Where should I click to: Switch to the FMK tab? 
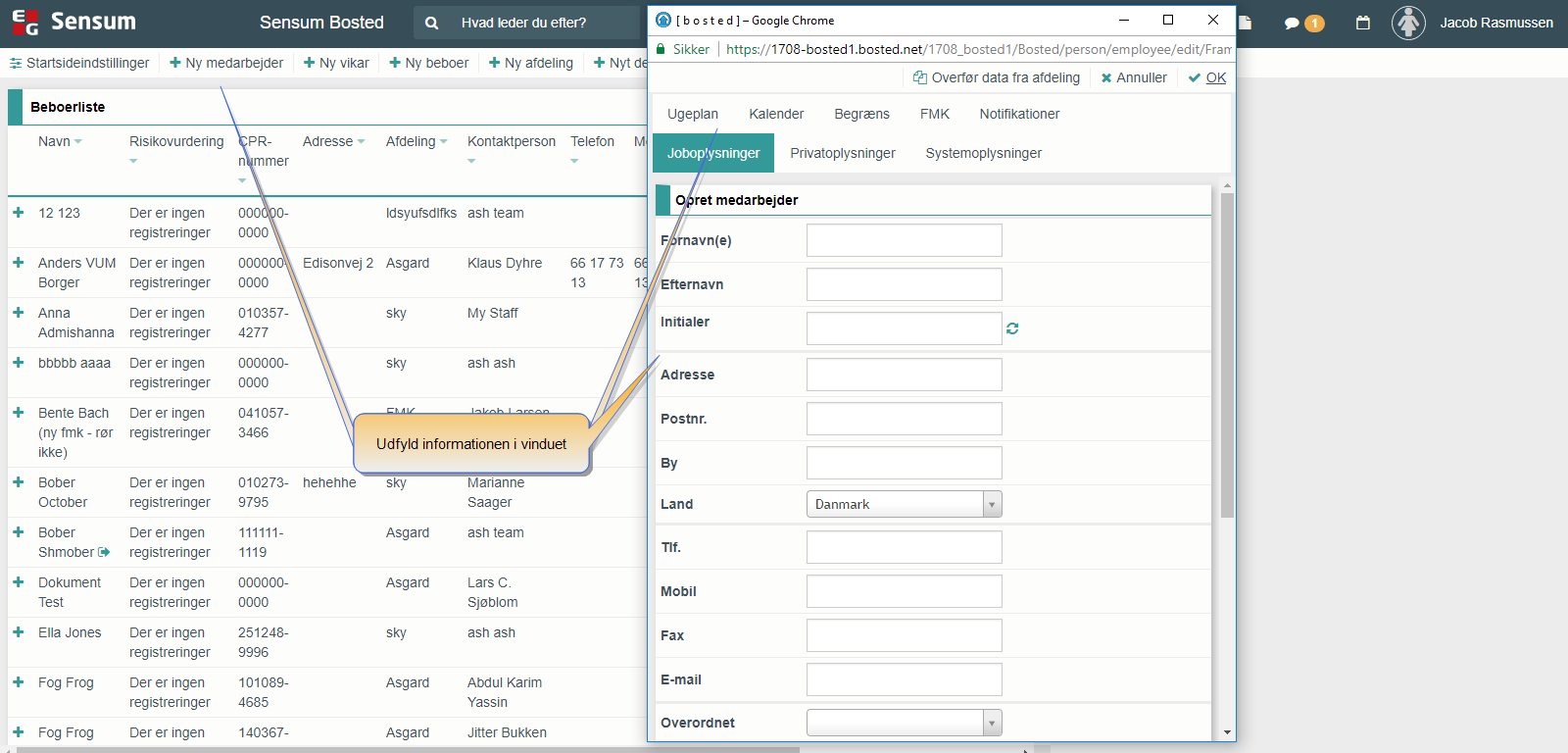[935, 114]
